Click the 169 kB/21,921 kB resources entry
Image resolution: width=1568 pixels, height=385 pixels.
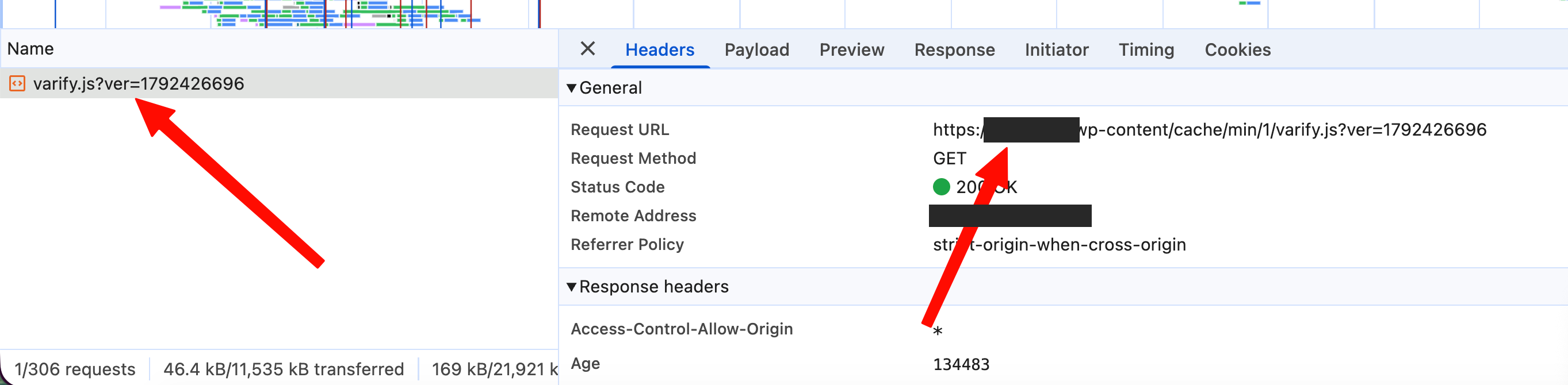tap(494, 369)
